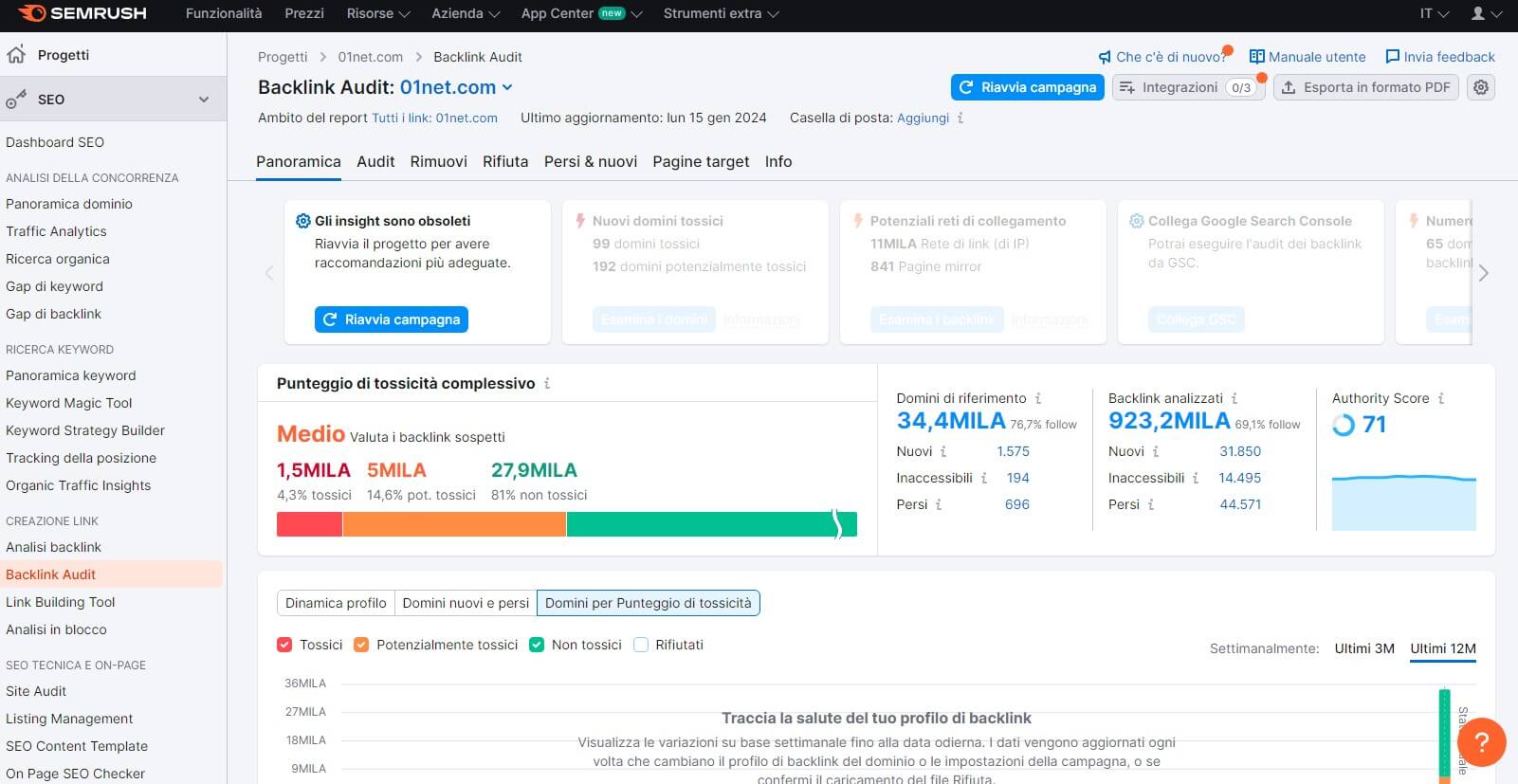This screenshot has width=1518, height=784.
Task: Switch to the Info tab
Action: [778, 161]
